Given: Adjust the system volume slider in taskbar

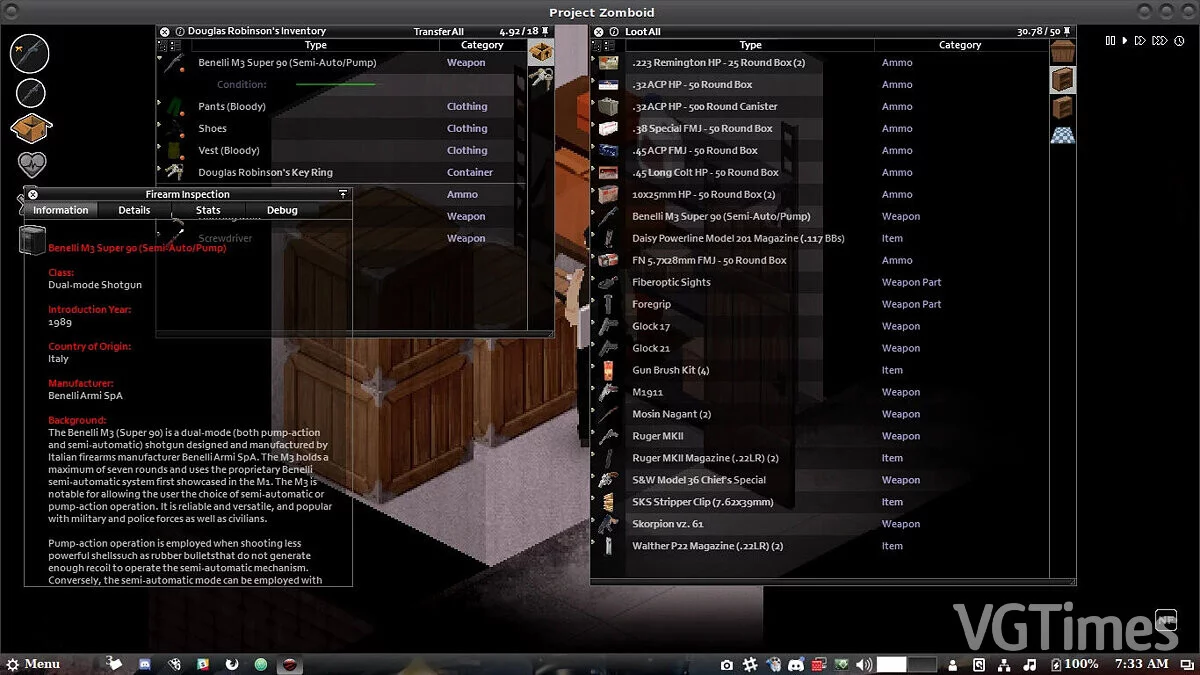Looking at the screenshot, I should [906, 664].
